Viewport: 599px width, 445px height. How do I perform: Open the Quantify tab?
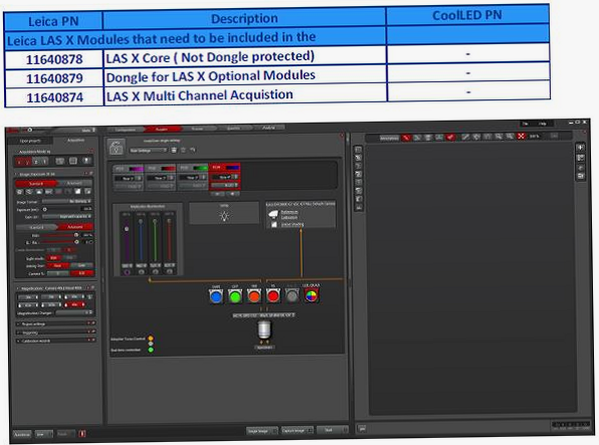pyautogui.click(x=233, y=128)
